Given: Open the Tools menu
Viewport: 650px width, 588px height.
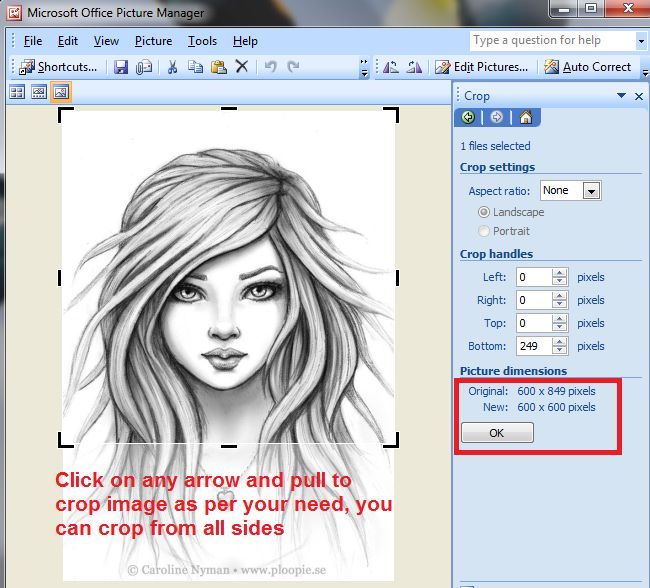Looking at the screenshot, I should 202,41.
